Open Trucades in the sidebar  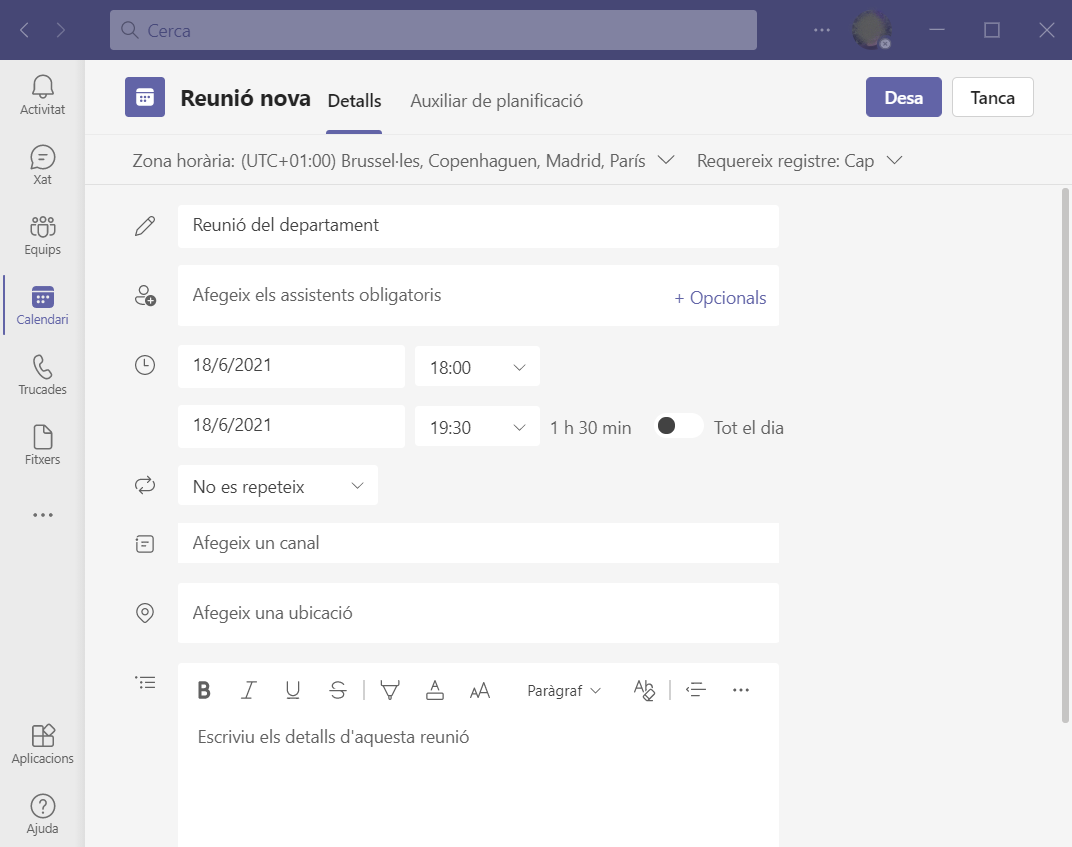point(42,375)
